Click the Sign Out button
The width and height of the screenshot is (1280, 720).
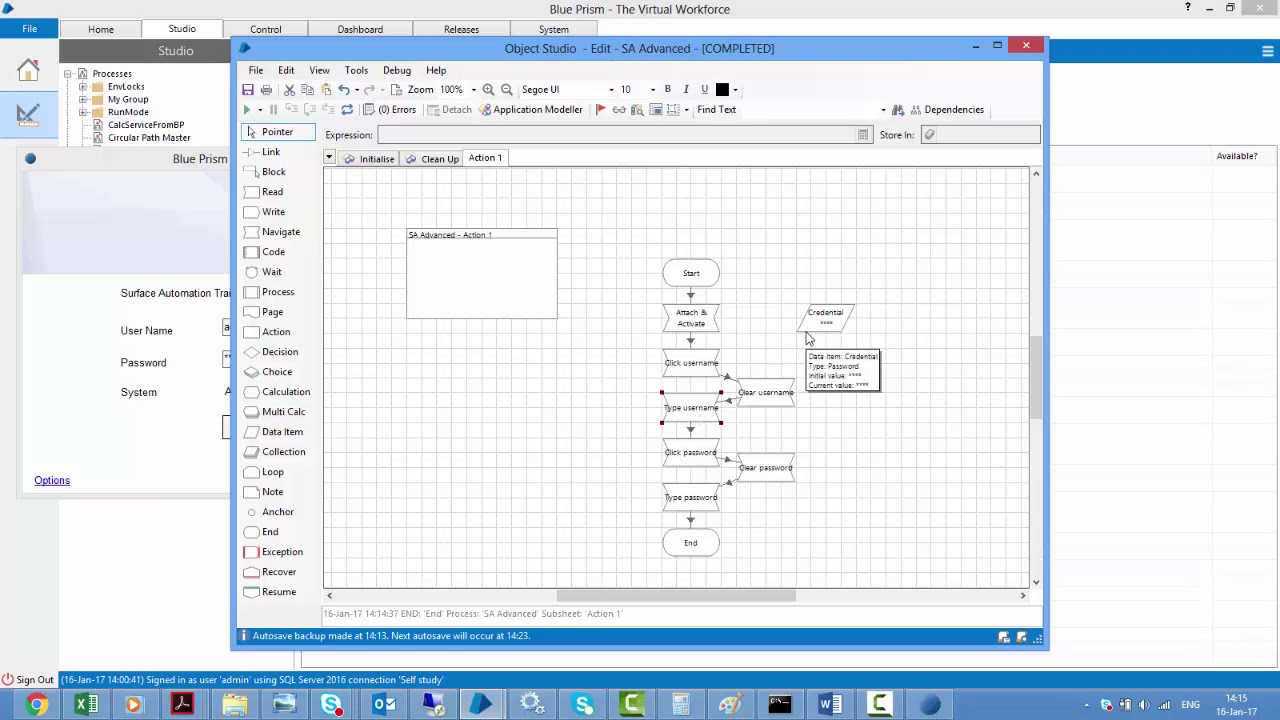point(28,680)
